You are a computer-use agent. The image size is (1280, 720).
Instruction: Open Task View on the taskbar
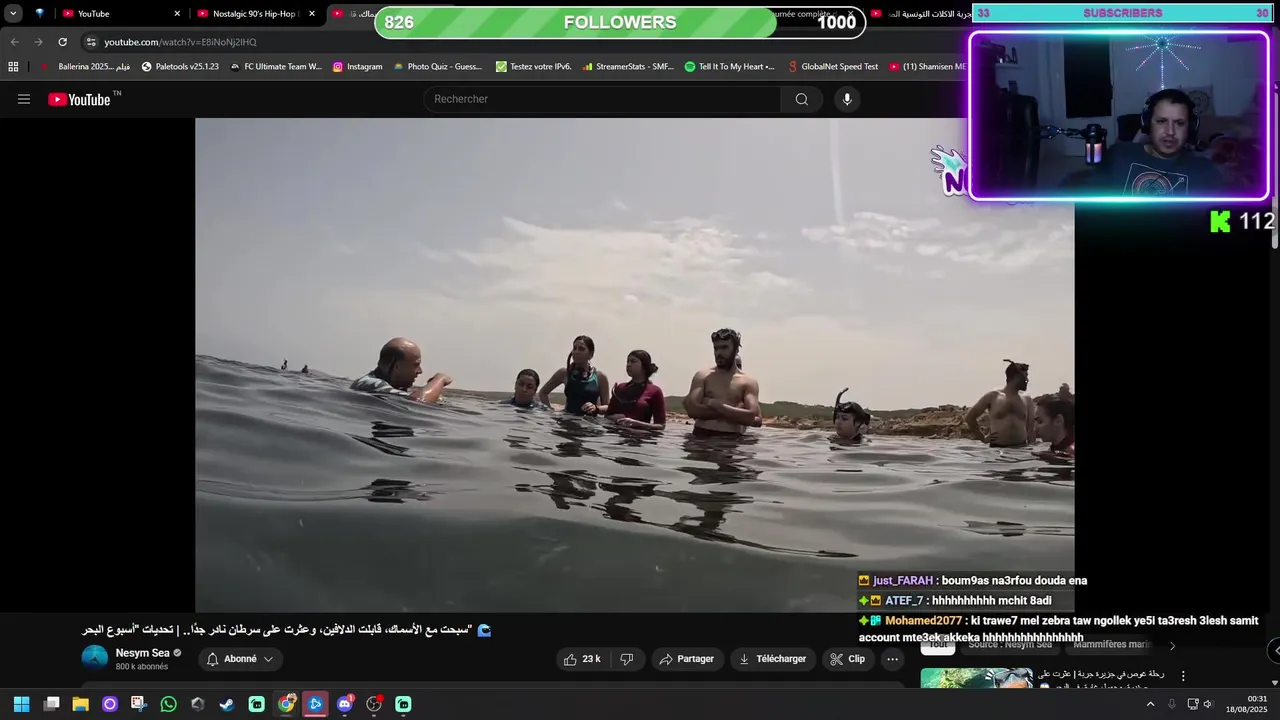point(51,704)
